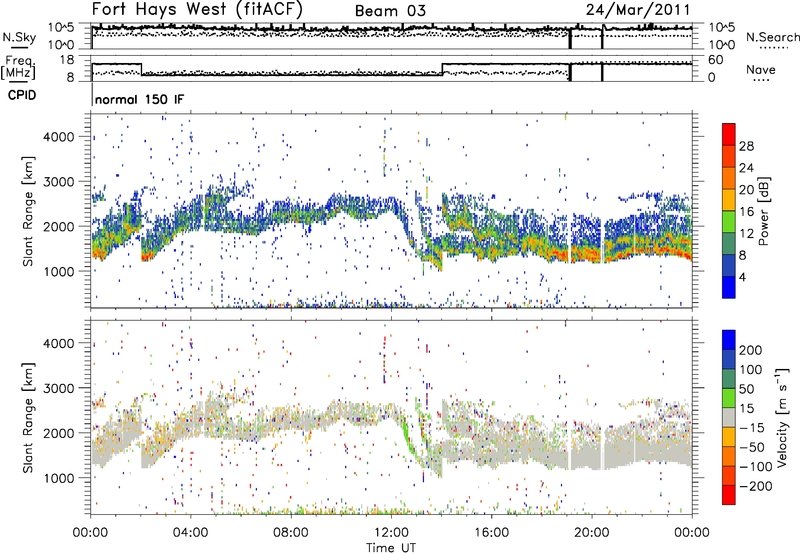Click the '16:00' time axis label
This screenshot has height=554, width=800.
coord(491,533)
